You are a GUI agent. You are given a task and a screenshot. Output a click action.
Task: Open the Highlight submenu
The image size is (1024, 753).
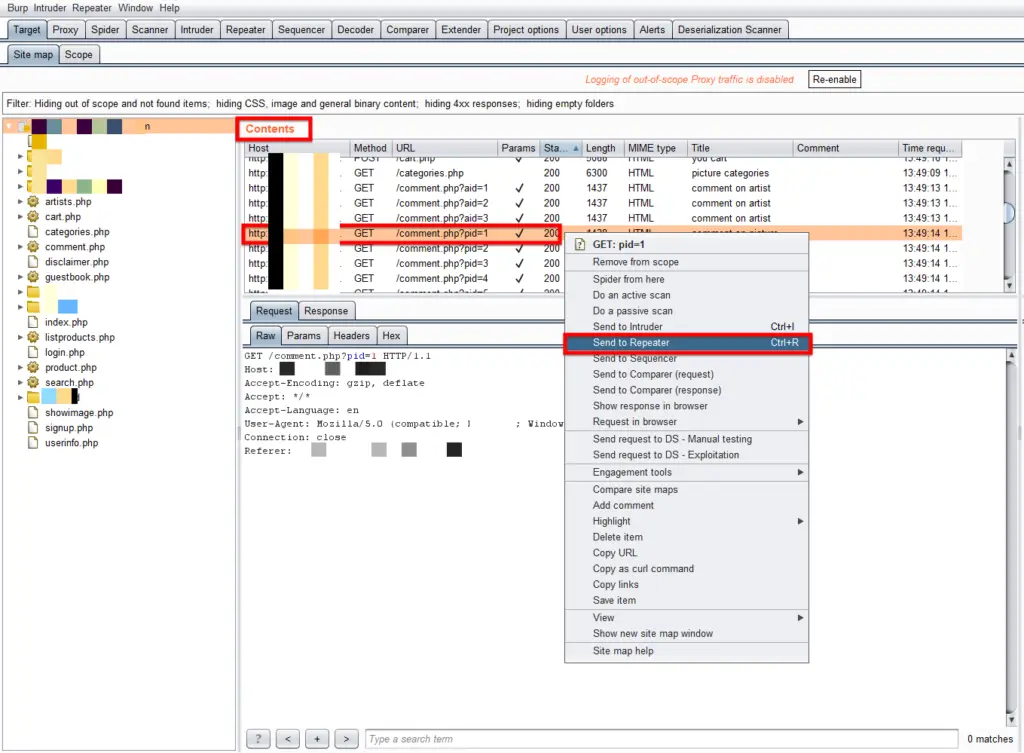point(686,521)
